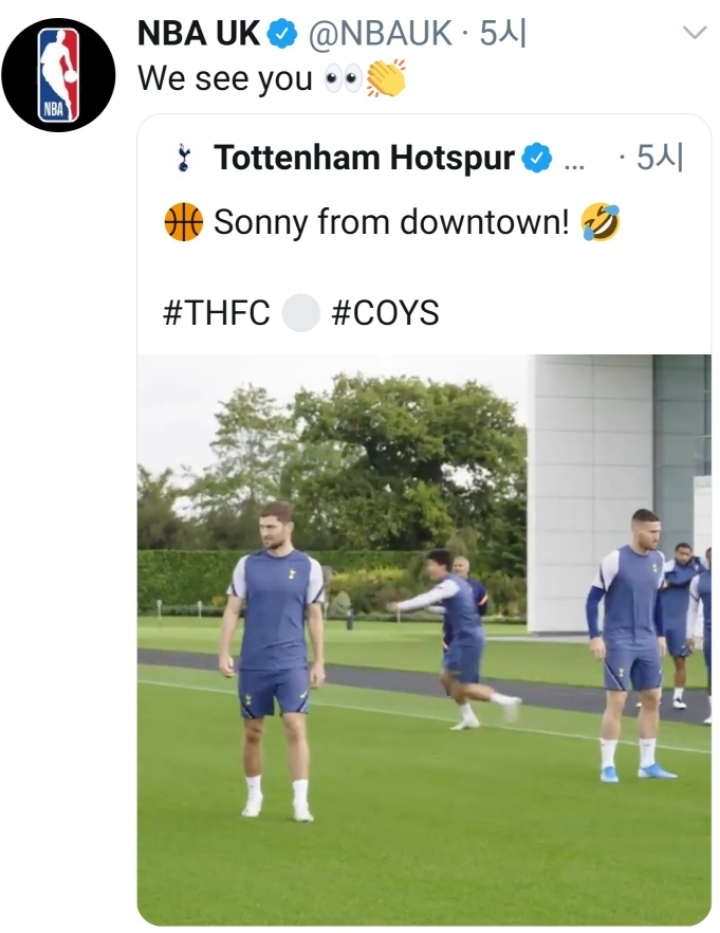Open the @NBAUK handle

click(x=379, y=34)
